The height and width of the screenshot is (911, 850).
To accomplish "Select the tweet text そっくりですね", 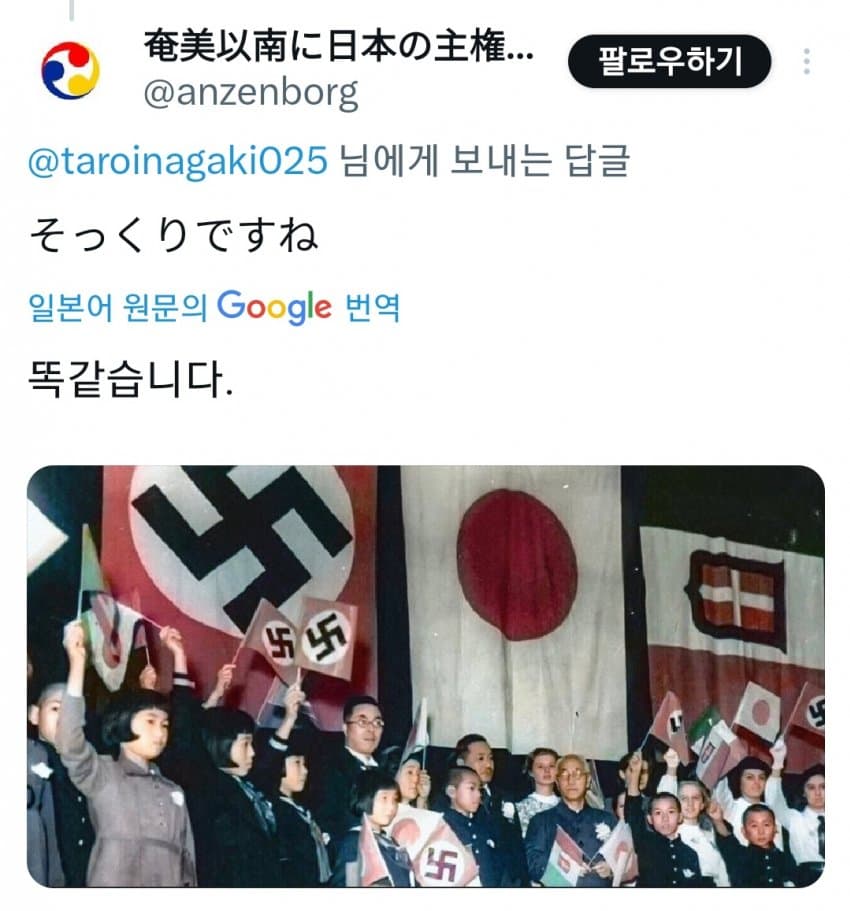I will coord(173,235).
